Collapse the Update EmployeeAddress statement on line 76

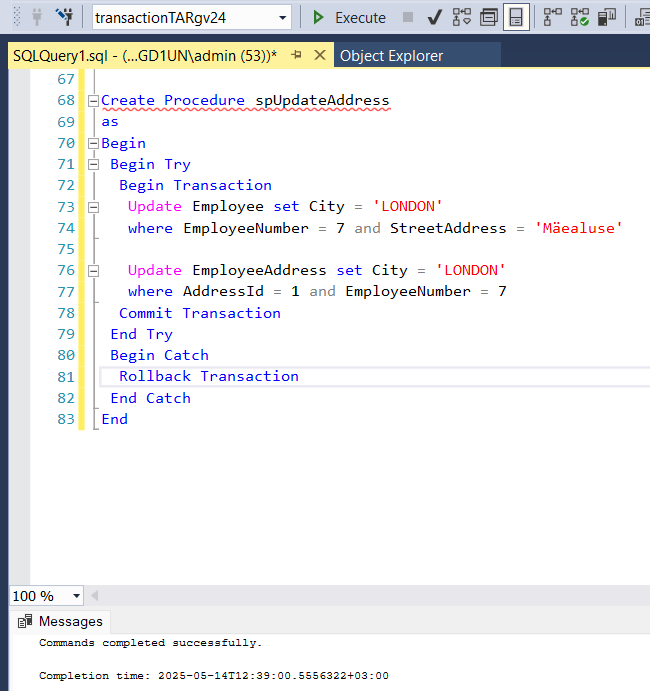pos(93,271)
